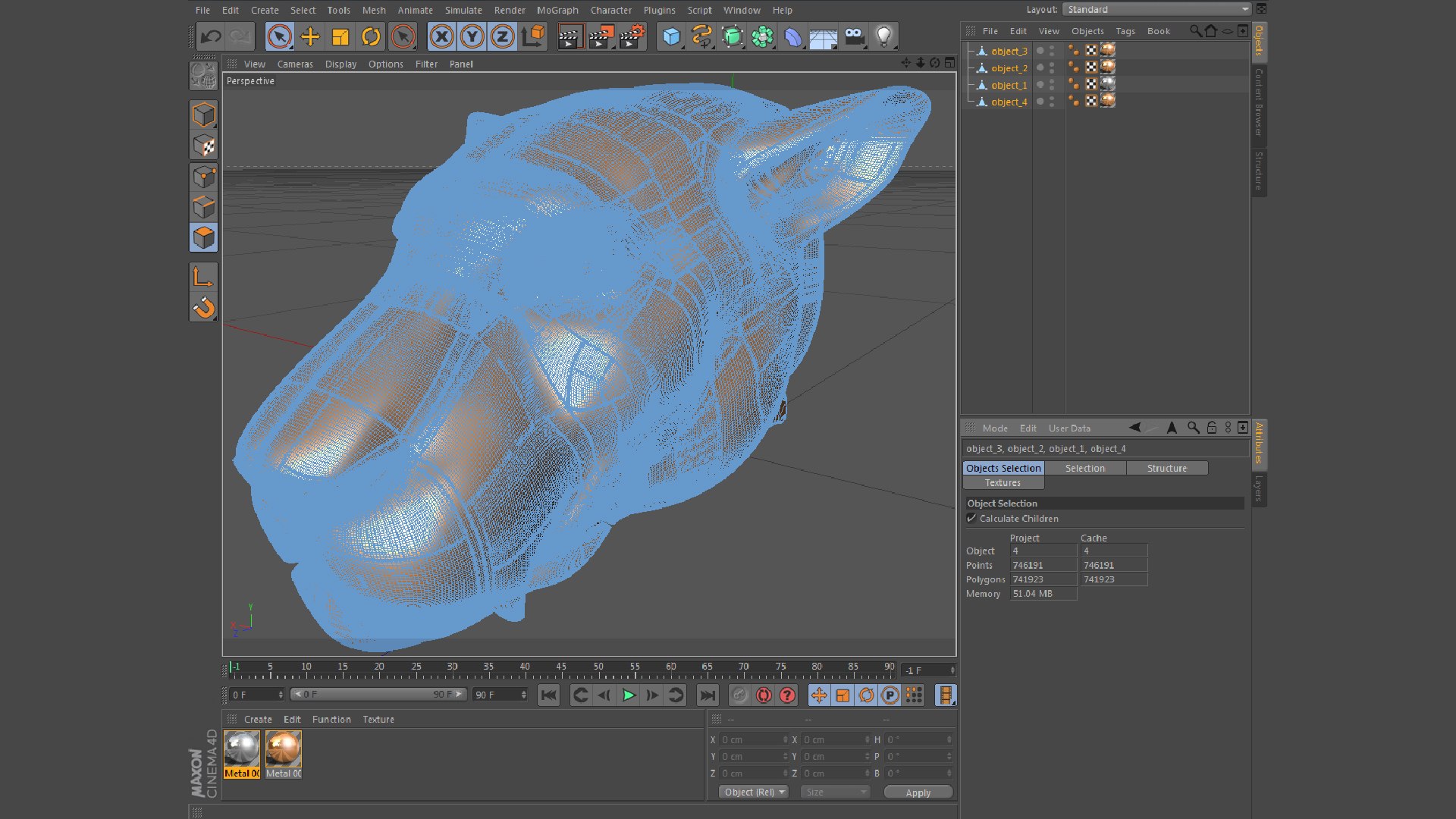Select the Live Selection tool
Screen dimensions: 1456x819
[279, 36]
